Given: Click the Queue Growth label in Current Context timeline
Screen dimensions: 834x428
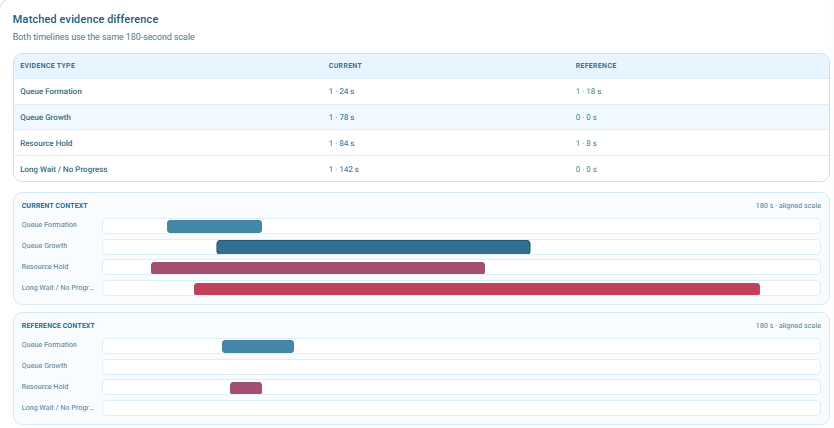Looking at the screenshot, I should click(45, 246).
